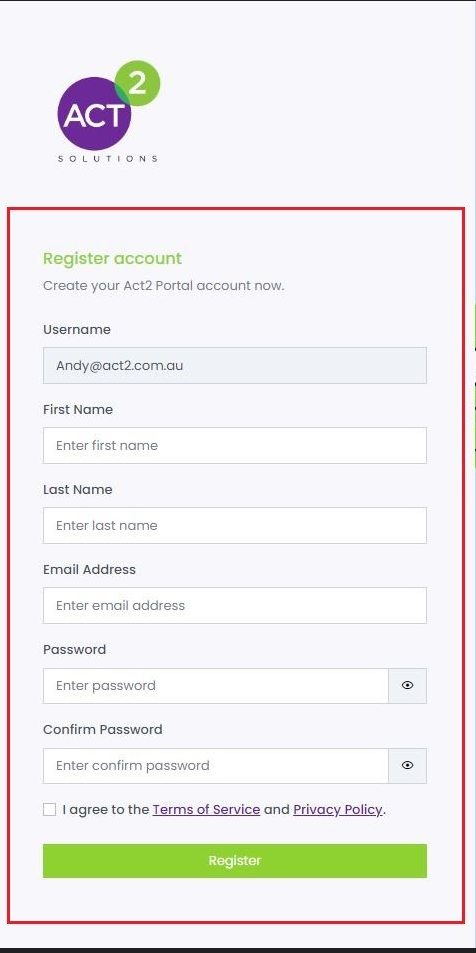Click the Register account heading

coord(112,258)
